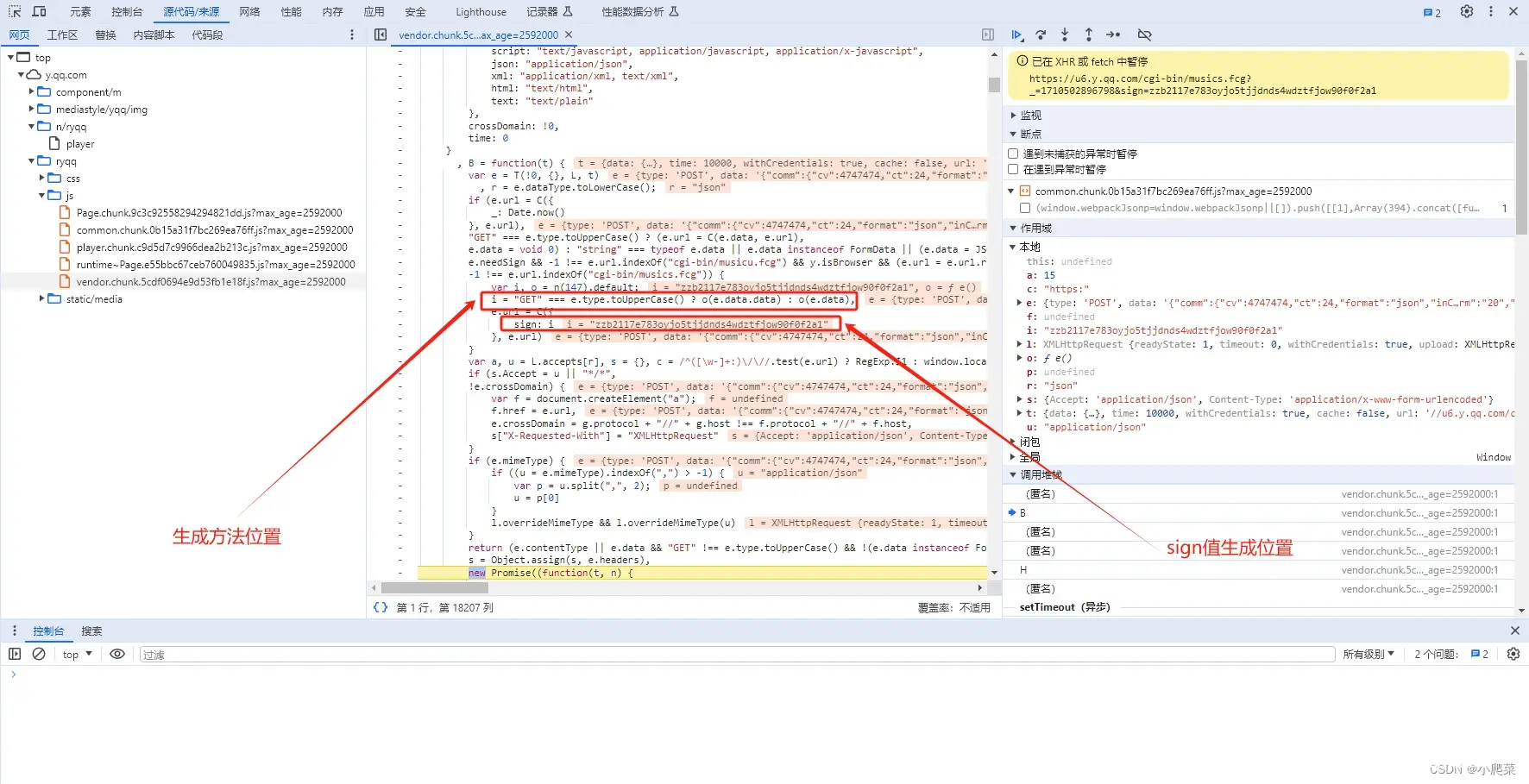Screen dimensions: 1529x784
Task: Open common.chunk.0b15a31f7bc269ea76ff.js file
Action: (215, 230)
